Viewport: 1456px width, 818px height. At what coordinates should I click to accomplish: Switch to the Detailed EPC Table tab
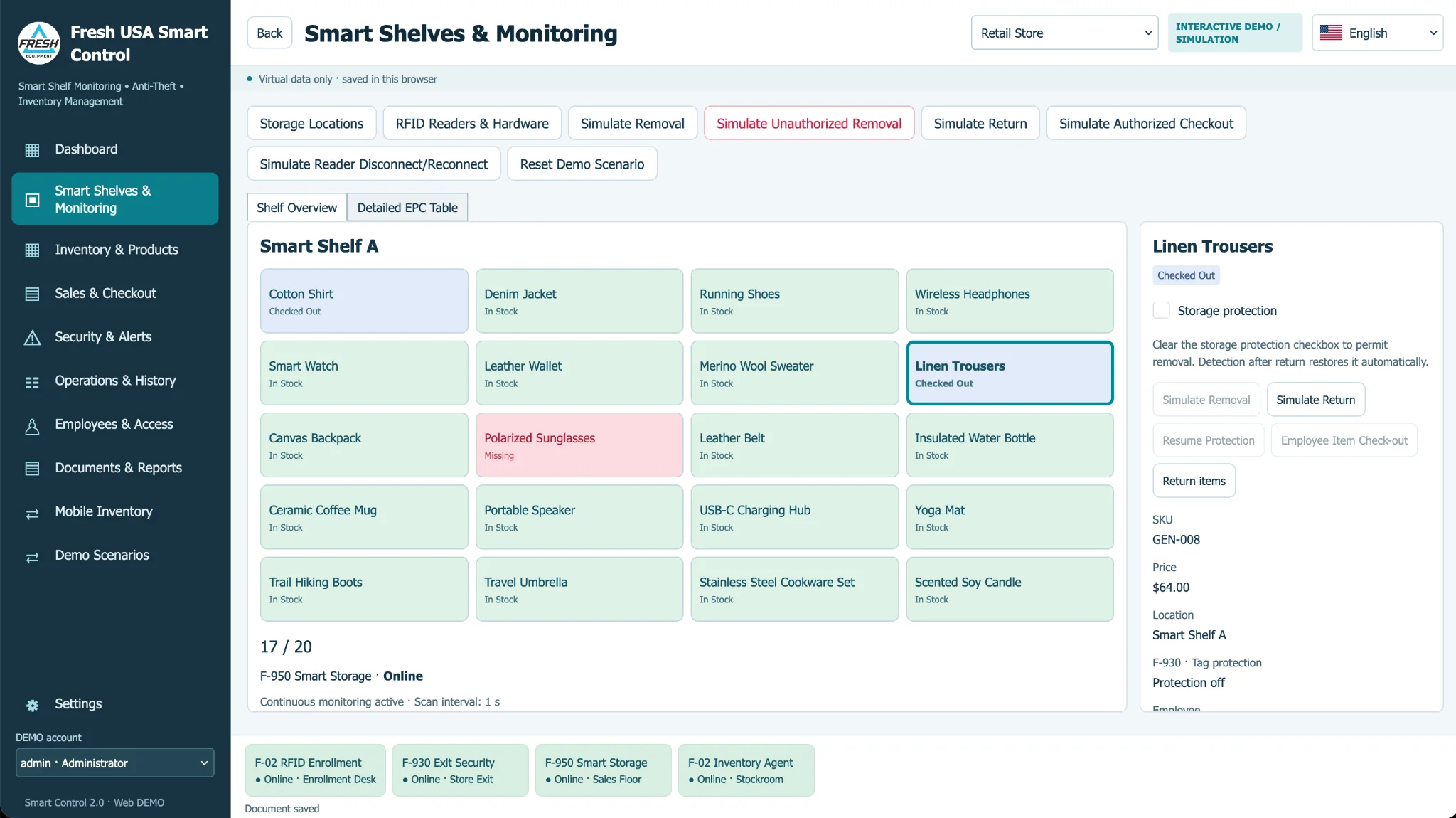pyautogui.click(x=407, y=207)
